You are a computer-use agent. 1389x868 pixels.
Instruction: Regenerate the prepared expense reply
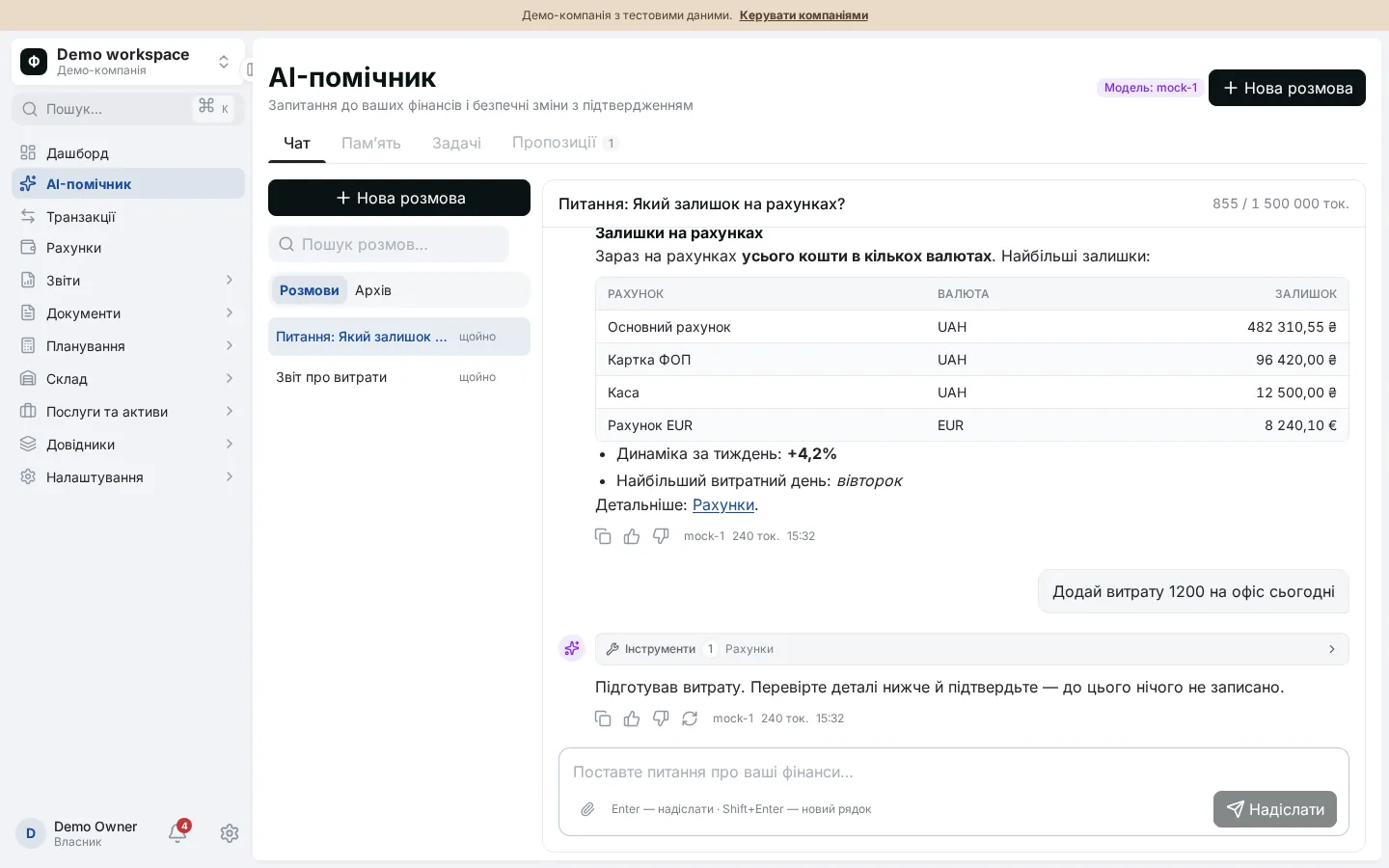point(690,719)
